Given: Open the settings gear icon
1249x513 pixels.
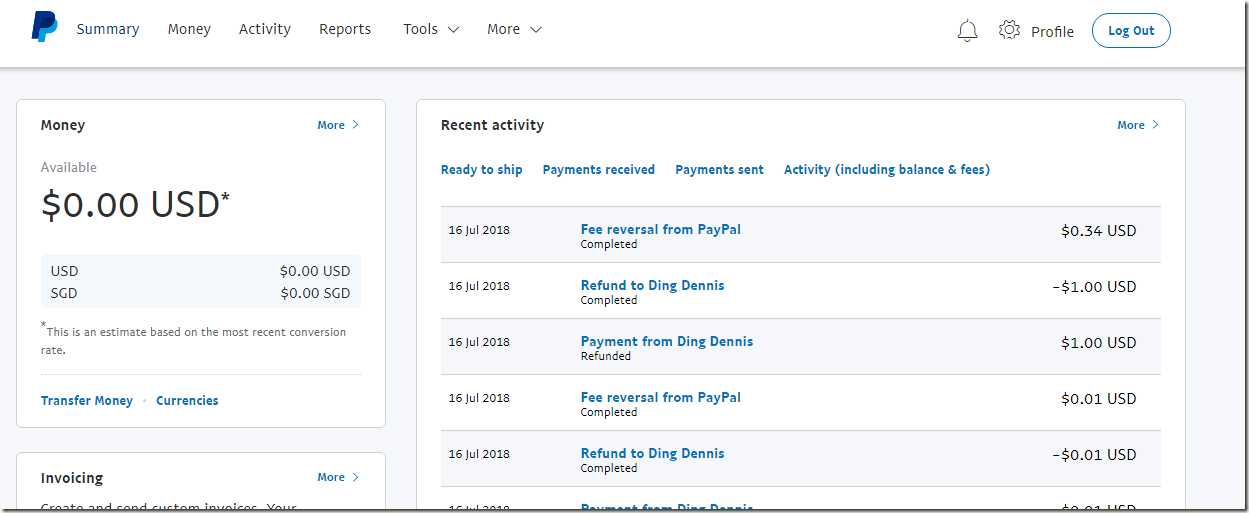Looking at the screenshot, I should [1009, 30].
